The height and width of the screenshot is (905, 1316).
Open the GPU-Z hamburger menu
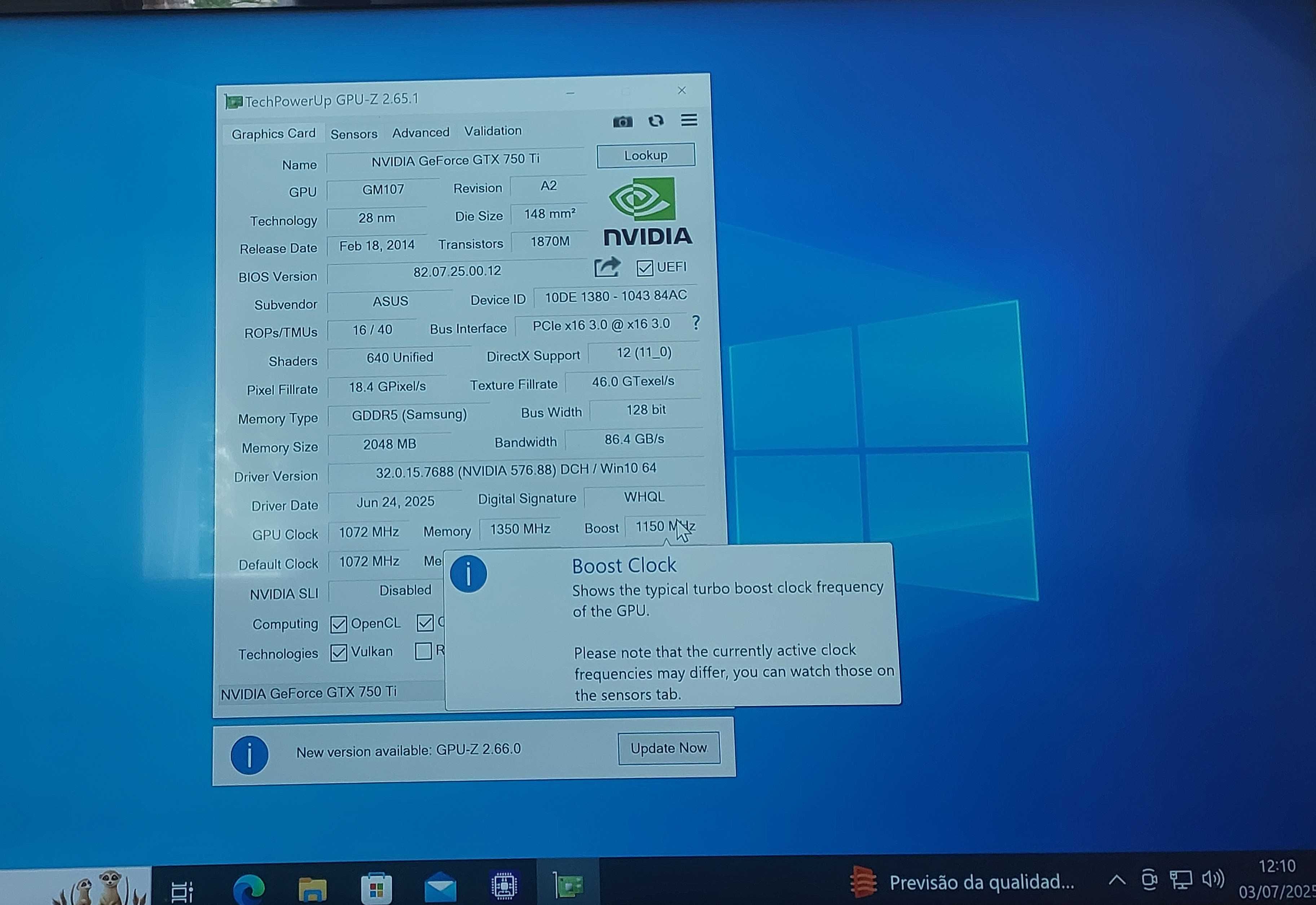point(689,120)
